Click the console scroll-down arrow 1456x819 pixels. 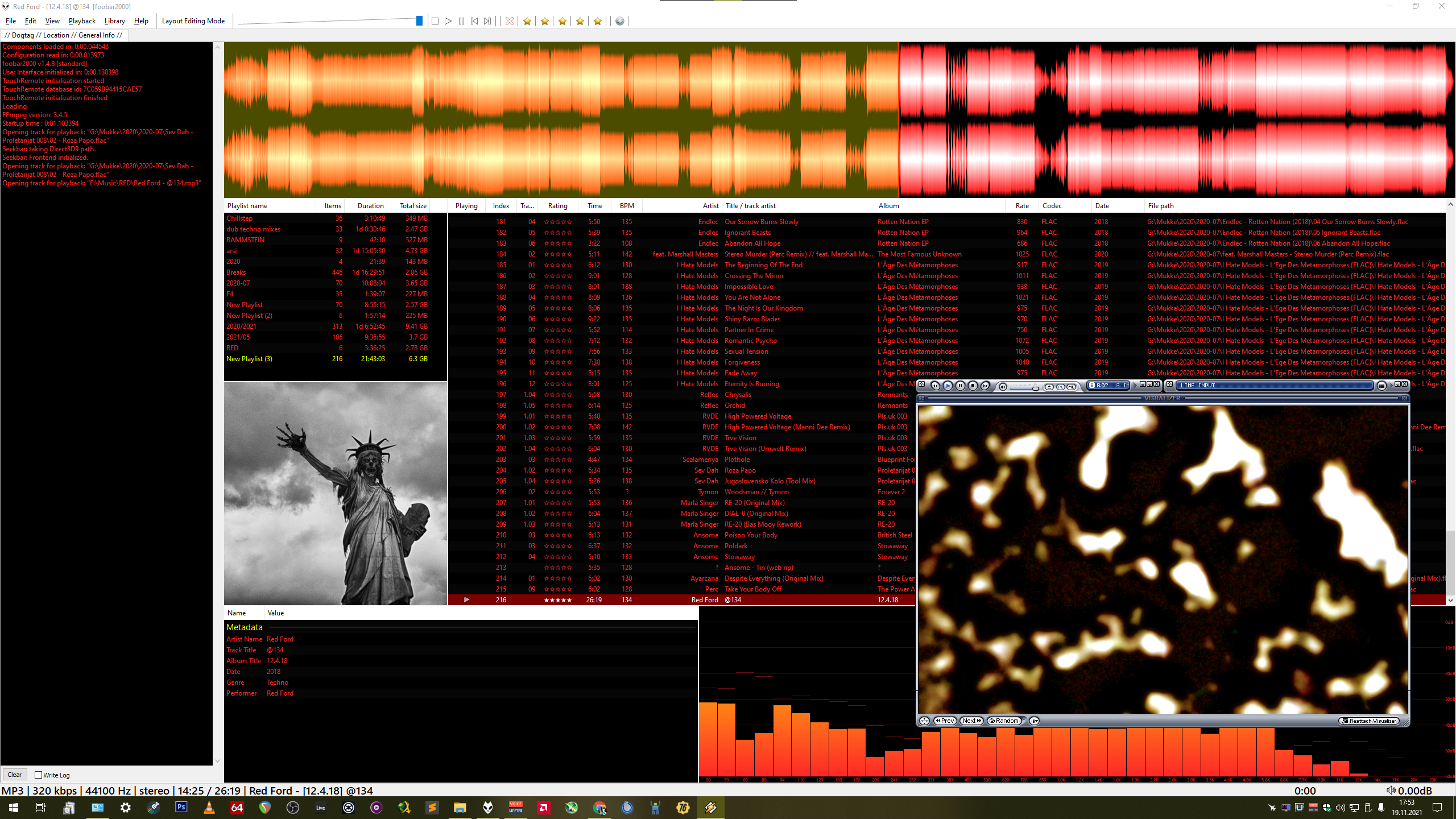click(217, 760)
